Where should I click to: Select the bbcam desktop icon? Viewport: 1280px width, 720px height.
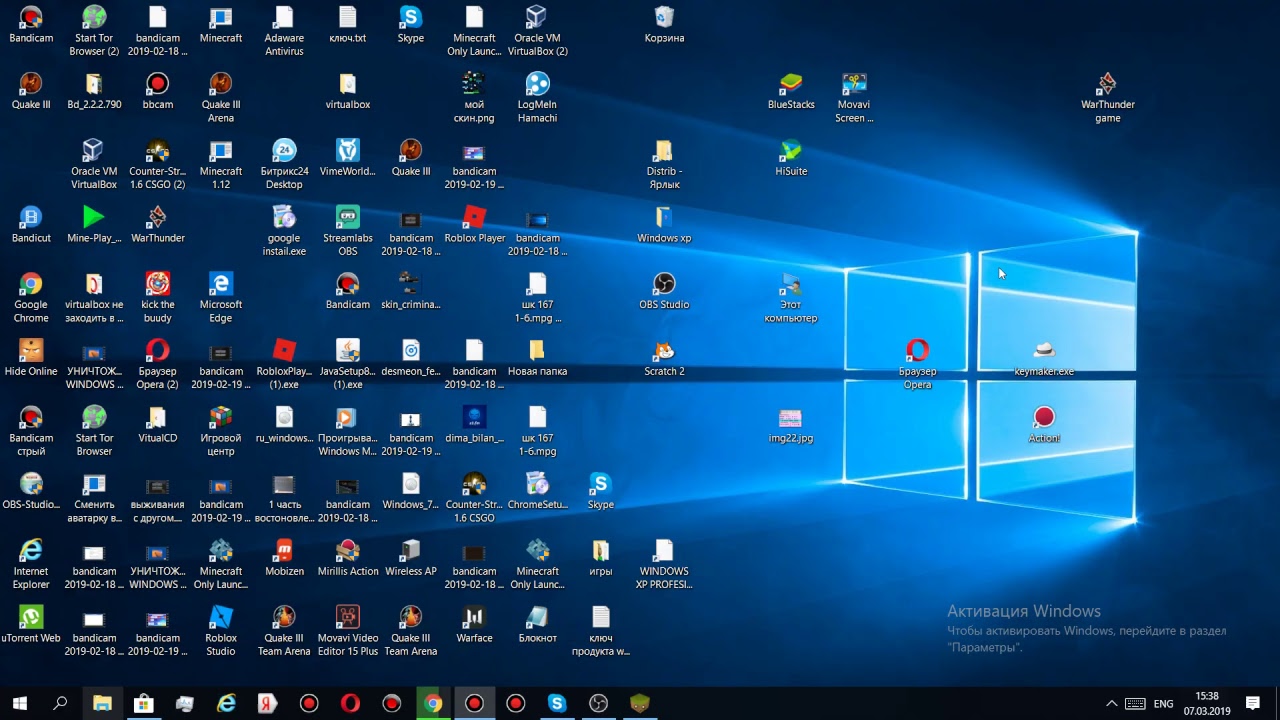pos(158,91)
